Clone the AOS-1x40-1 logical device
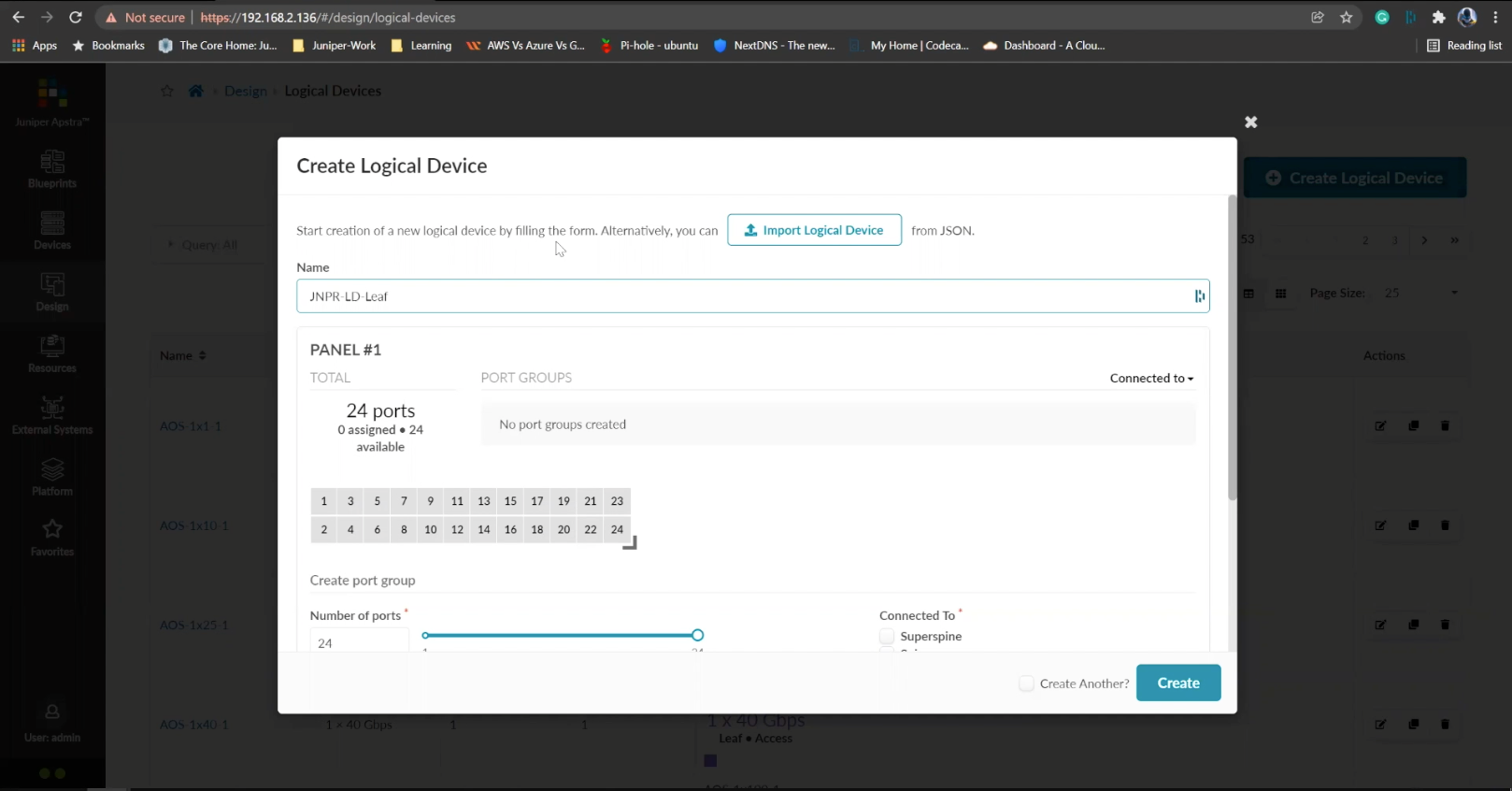The image size is (1512, 791). [1414, 724]
